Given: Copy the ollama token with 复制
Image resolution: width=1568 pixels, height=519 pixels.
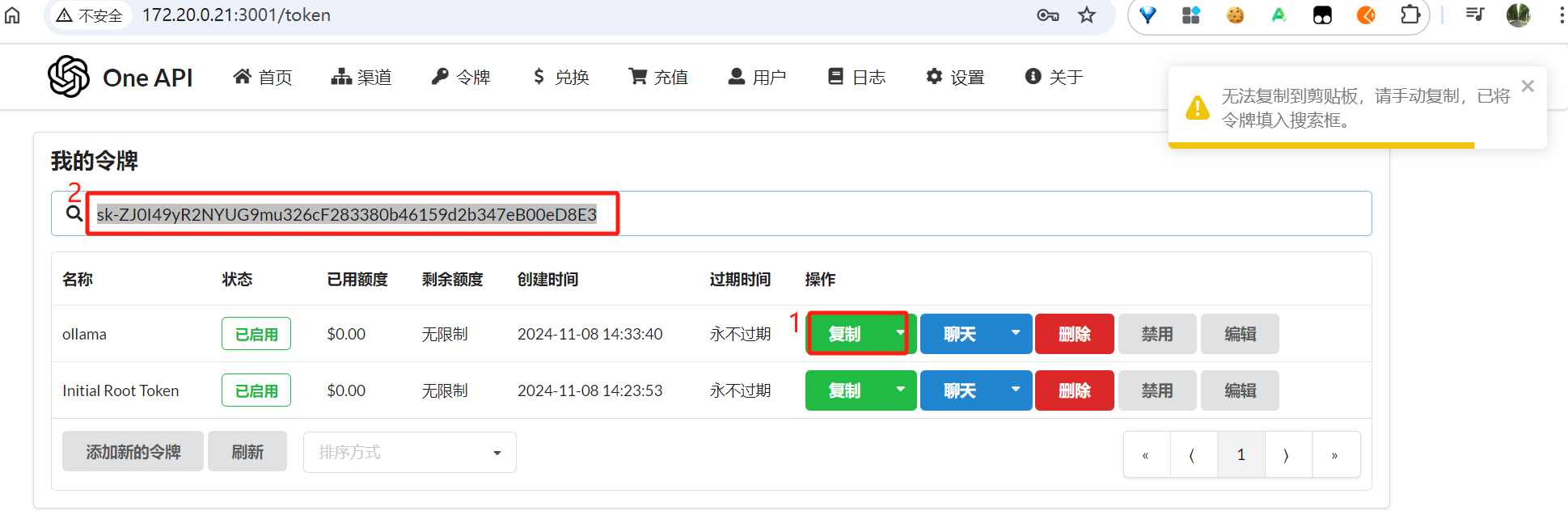Looking at the screenshot, I should (x=845, y=334).
